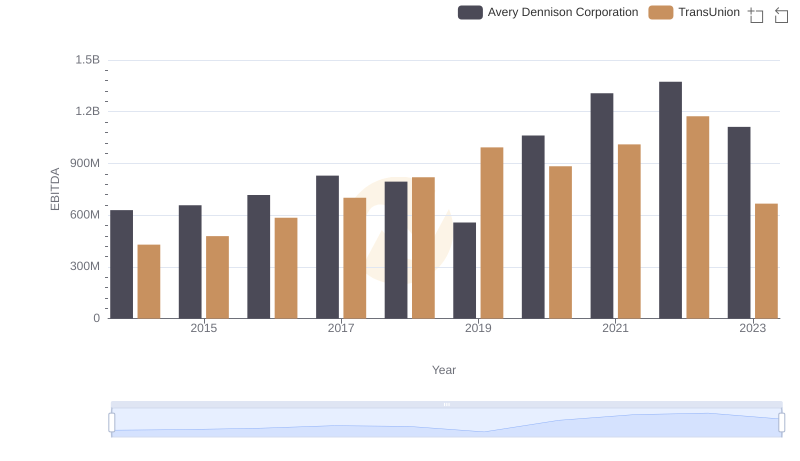
Task: Click the 2015 x-axis label
Action: (204, 328)
